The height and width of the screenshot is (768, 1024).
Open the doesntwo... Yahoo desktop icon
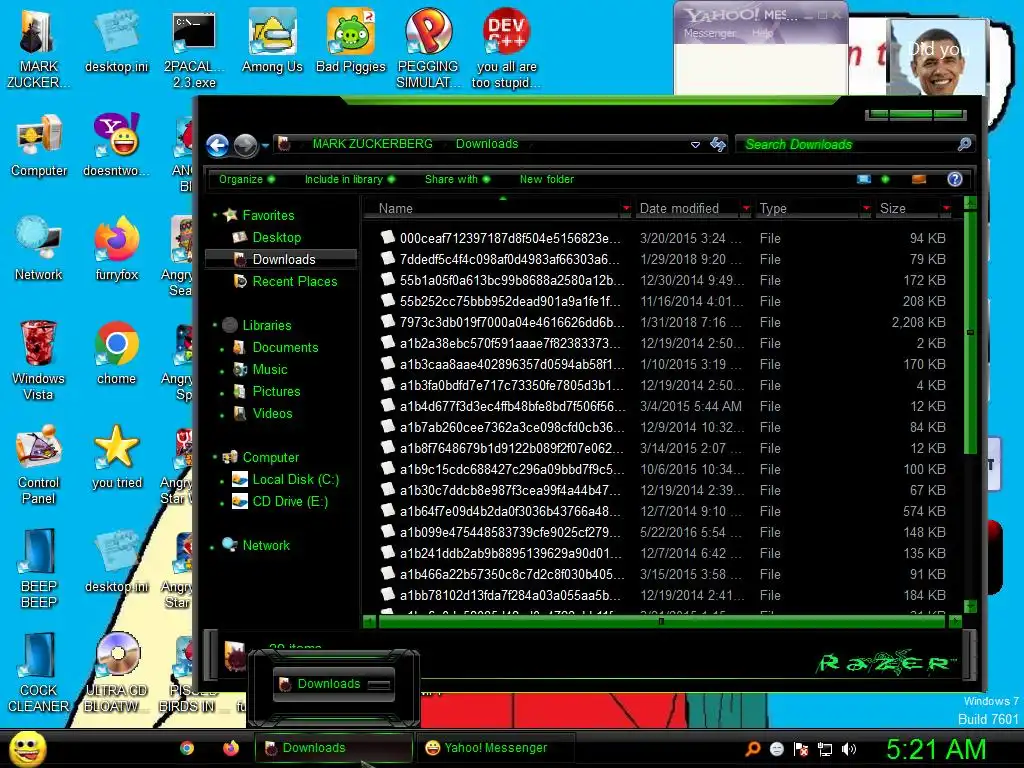[x=116, y=145]
